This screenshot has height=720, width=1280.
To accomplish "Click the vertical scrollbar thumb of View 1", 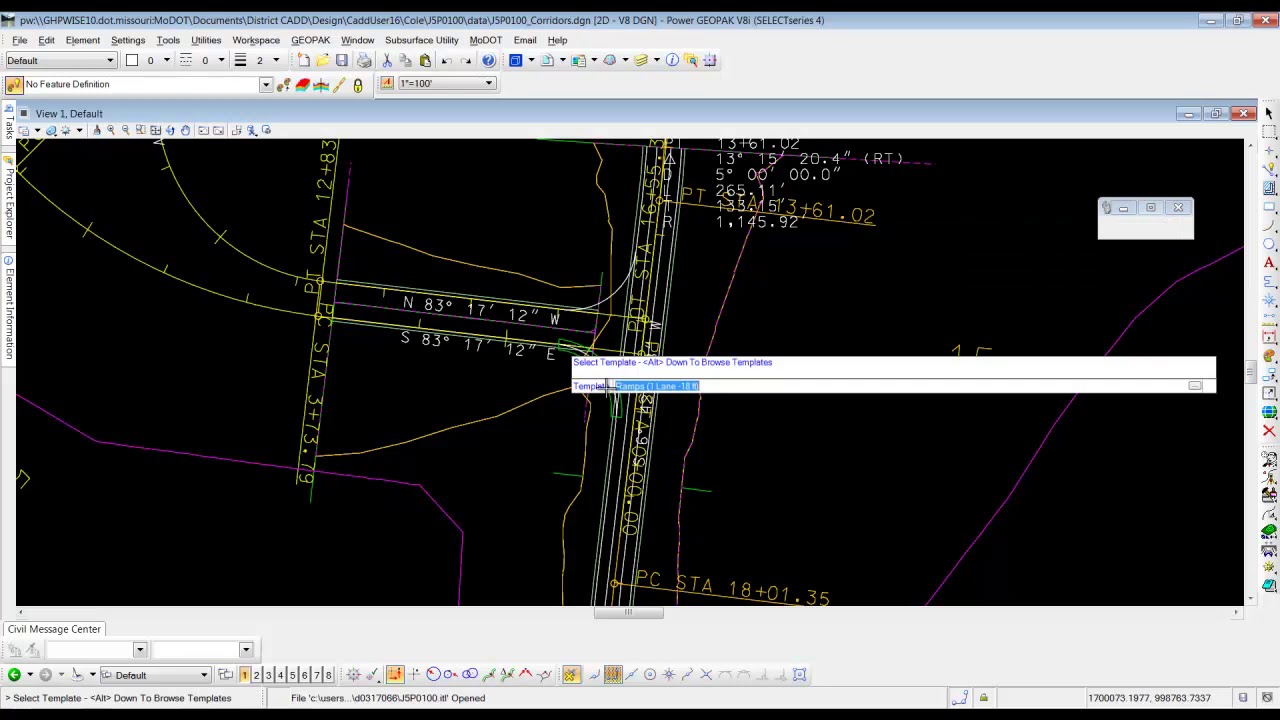I will [1250, 373].
